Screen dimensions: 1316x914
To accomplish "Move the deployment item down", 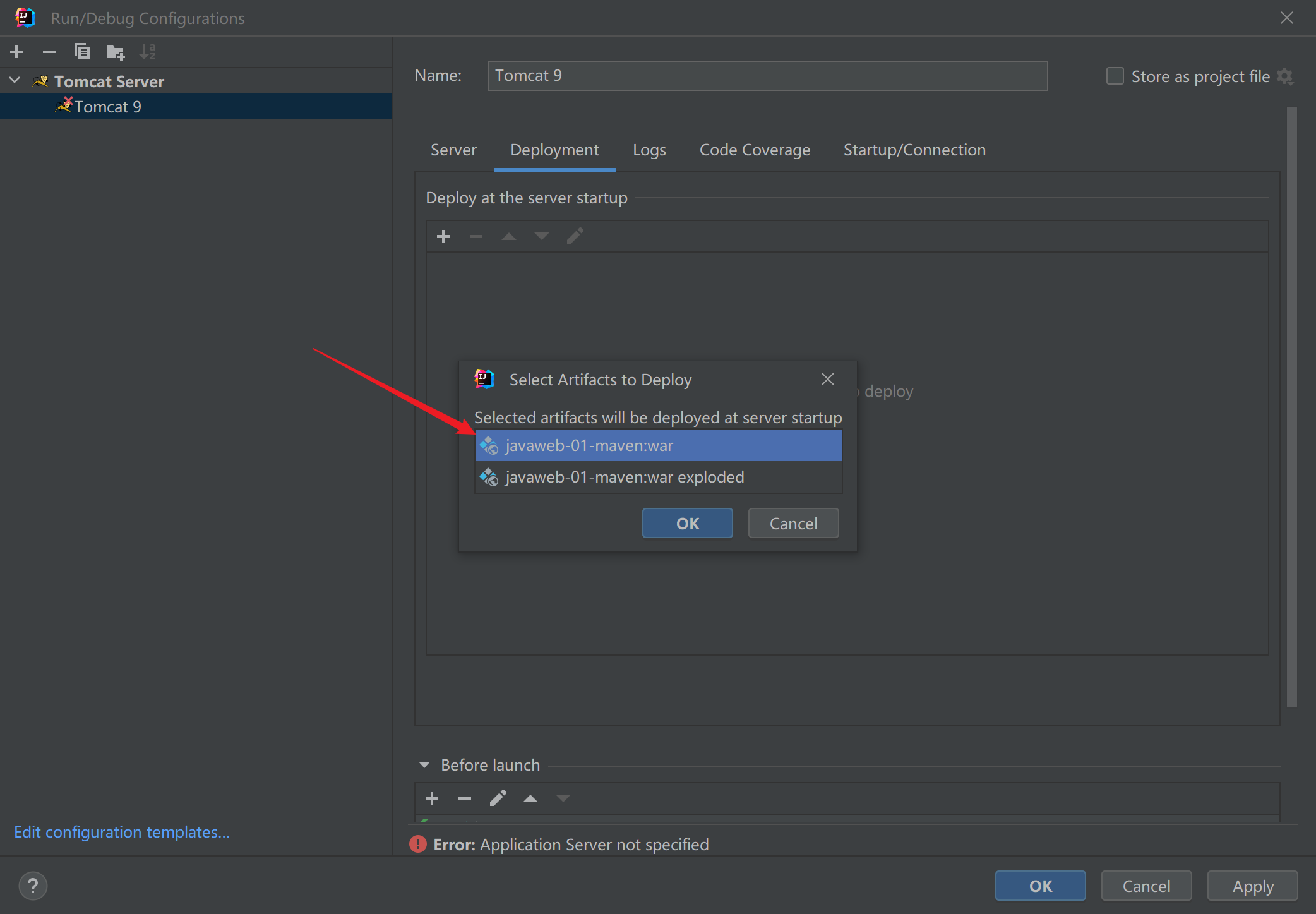I will coord(542,236).
